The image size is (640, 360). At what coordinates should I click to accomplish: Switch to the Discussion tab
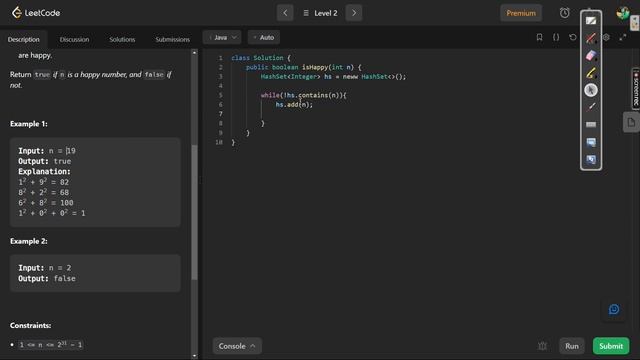tap(74, 39)
